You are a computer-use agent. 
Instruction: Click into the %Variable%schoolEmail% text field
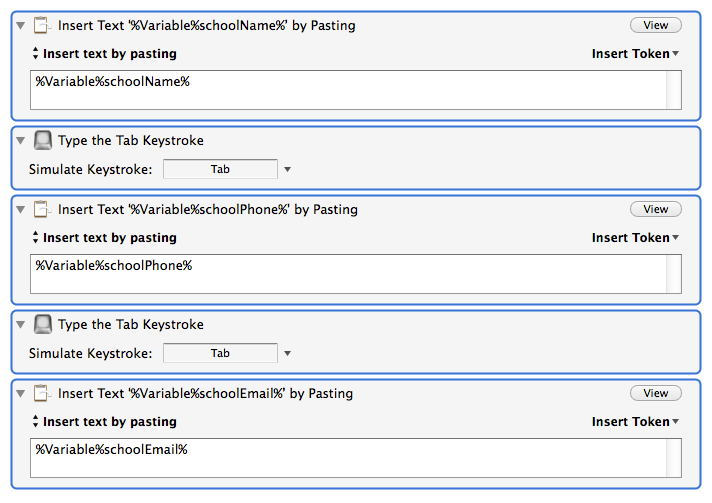tap(356, 458)
